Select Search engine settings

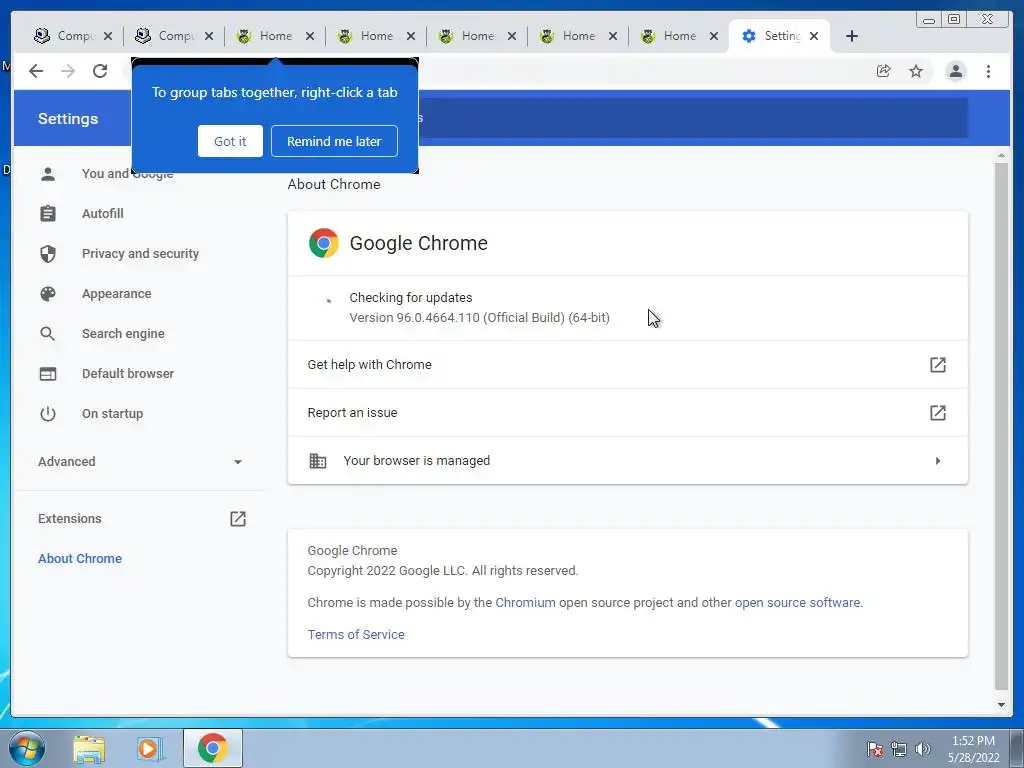(x=123, y=334)
